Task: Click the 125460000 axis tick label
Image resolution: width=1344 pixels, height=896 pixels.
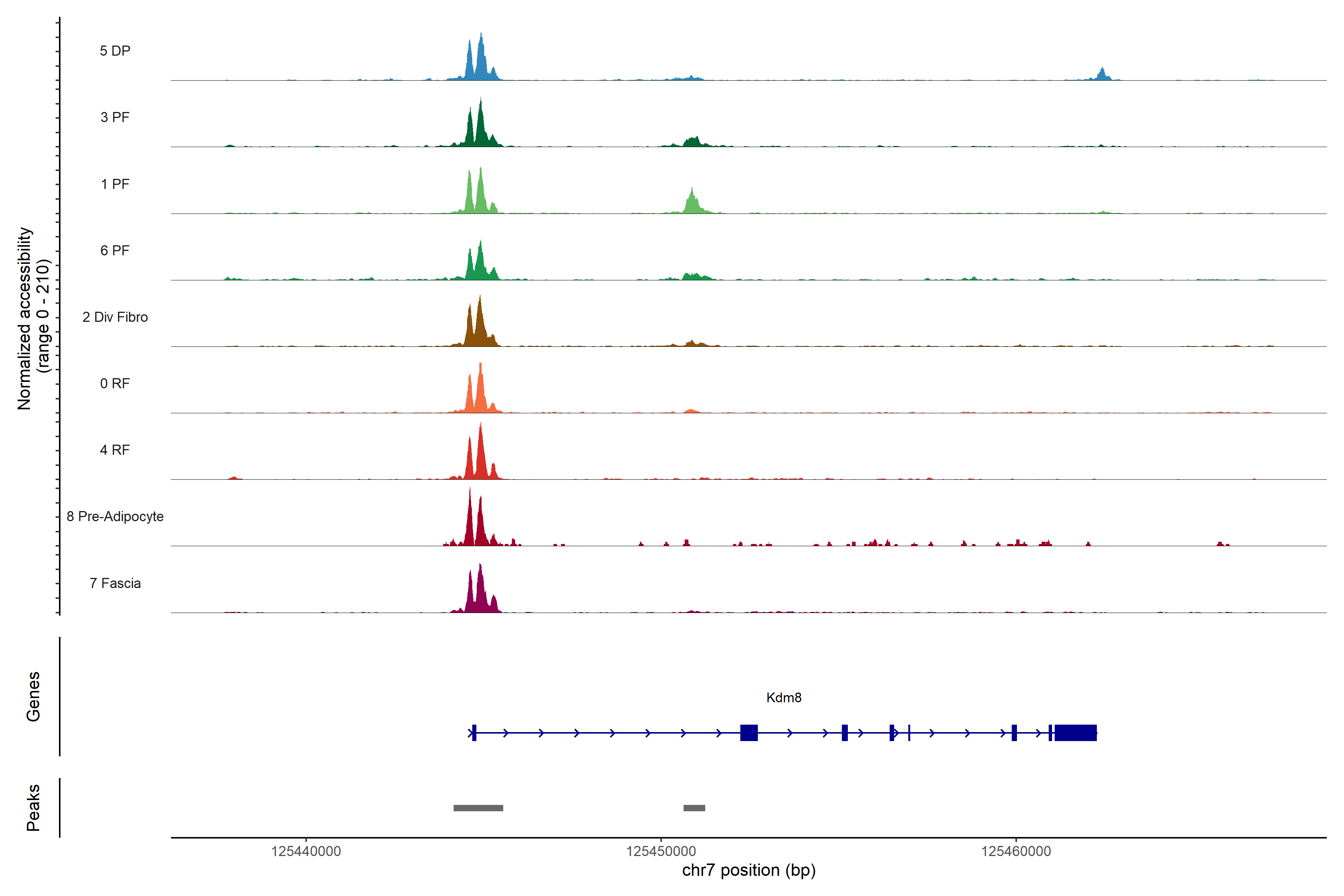Action: (1016, 852)
